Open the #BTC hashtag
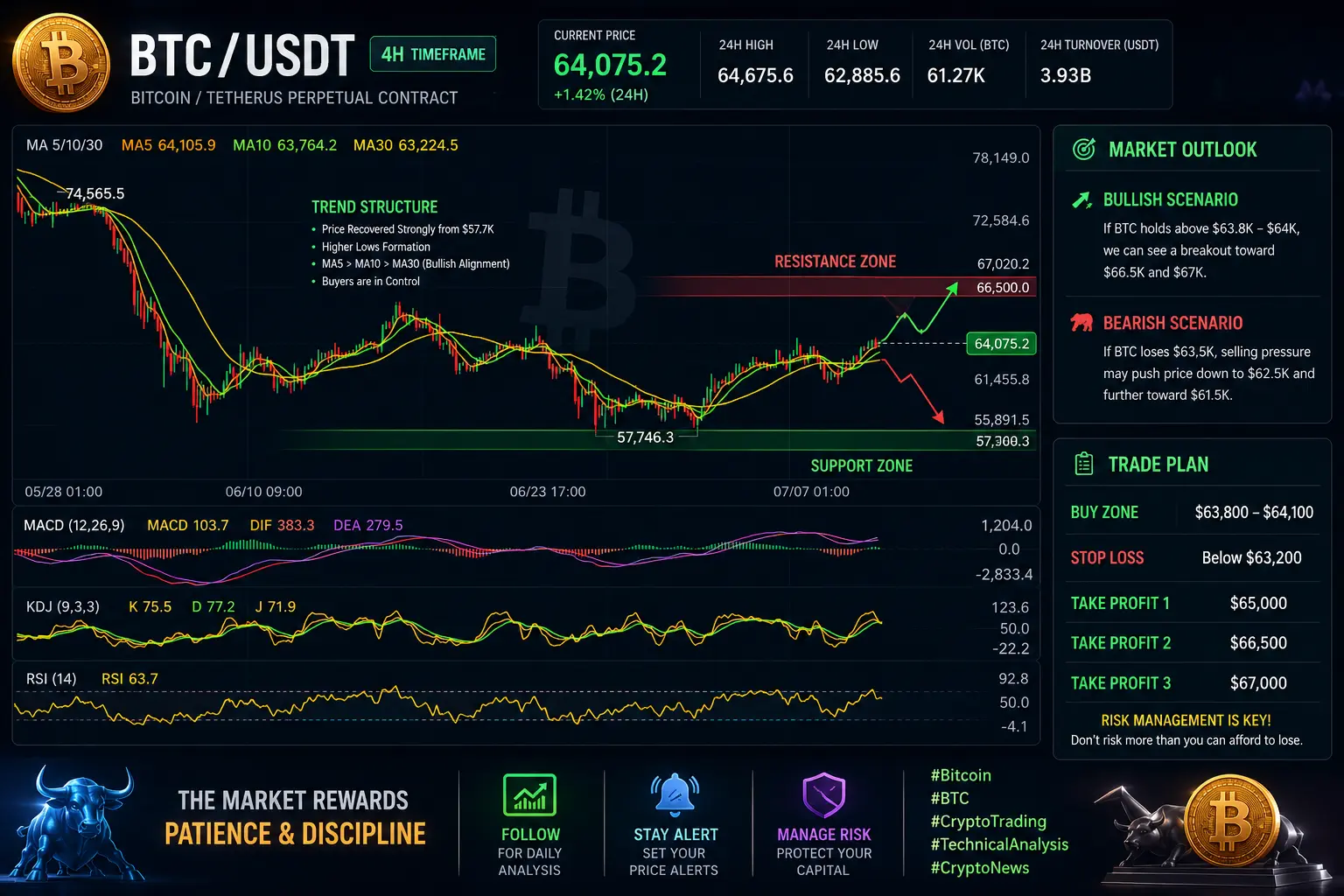 [x=949, y=798]
